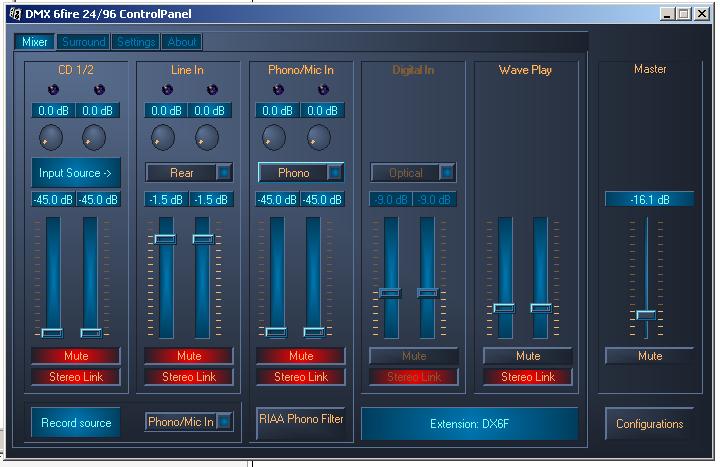Viewport: 720px width, 467px height.
Task: Click left pan knob of Phono/Mic In
Action: [x=274, y=137]
